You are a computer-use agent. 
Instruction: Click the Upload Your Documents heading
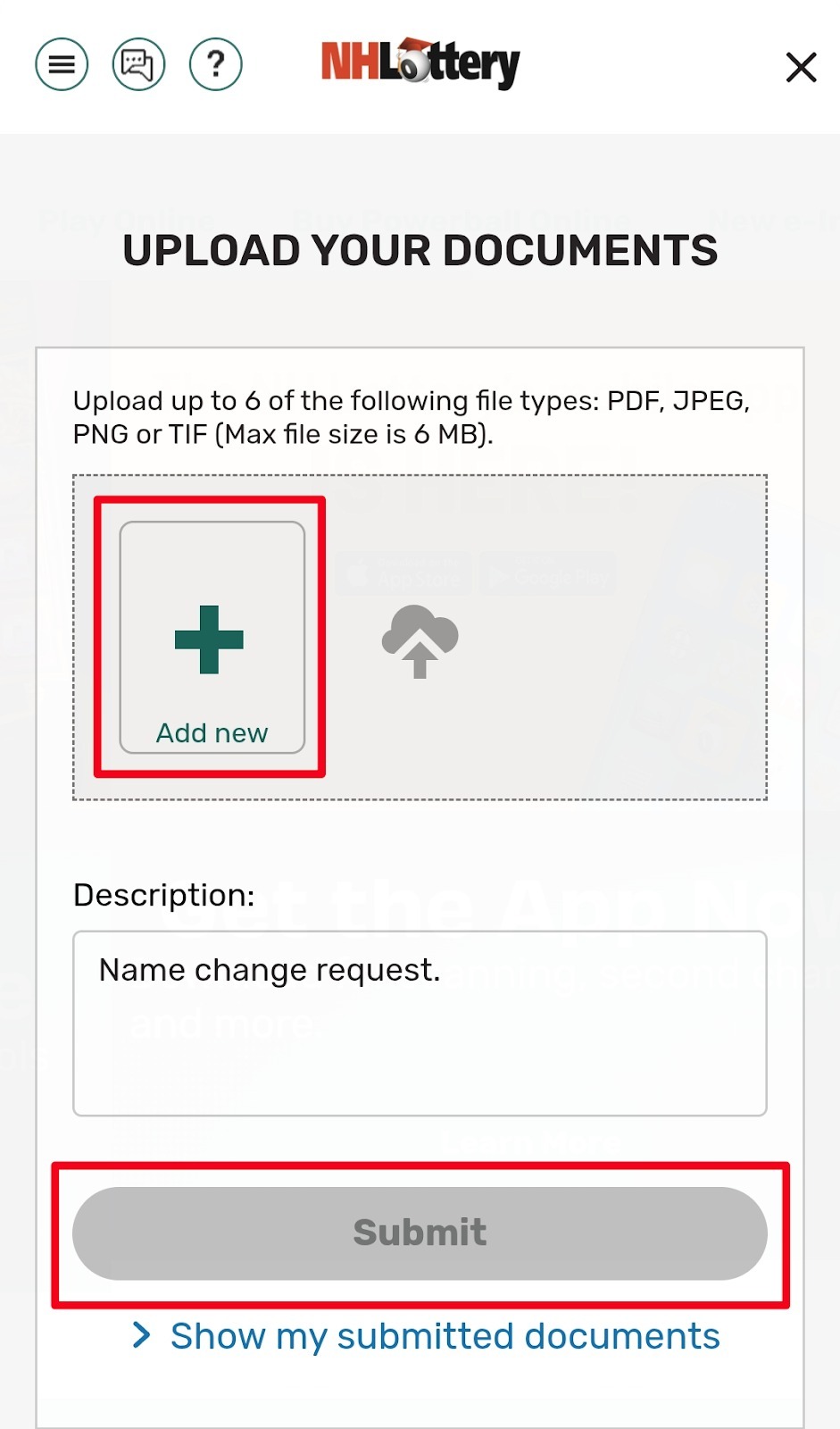(x=420, y=251)
